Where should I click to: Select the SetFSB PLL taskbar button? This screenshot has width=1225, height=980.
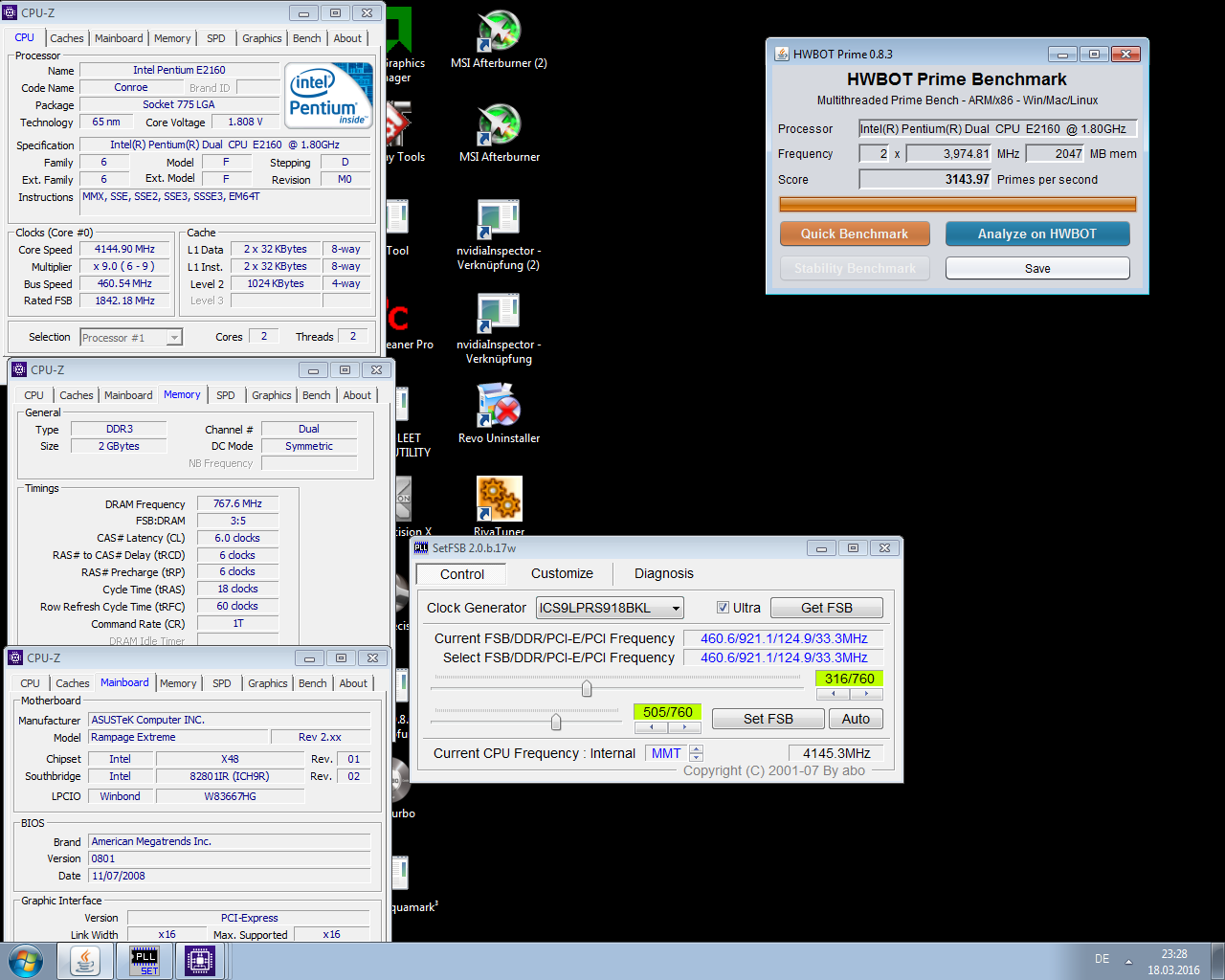click(x=145, y=961)
